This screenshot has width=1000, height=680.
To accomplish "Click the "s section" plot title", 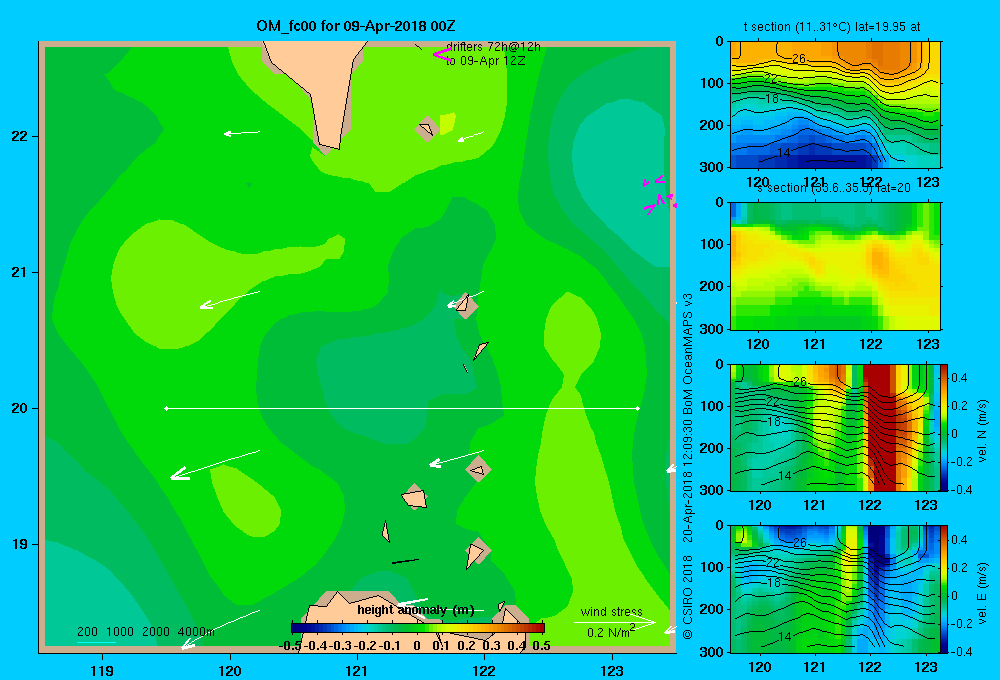I will 833,188.
